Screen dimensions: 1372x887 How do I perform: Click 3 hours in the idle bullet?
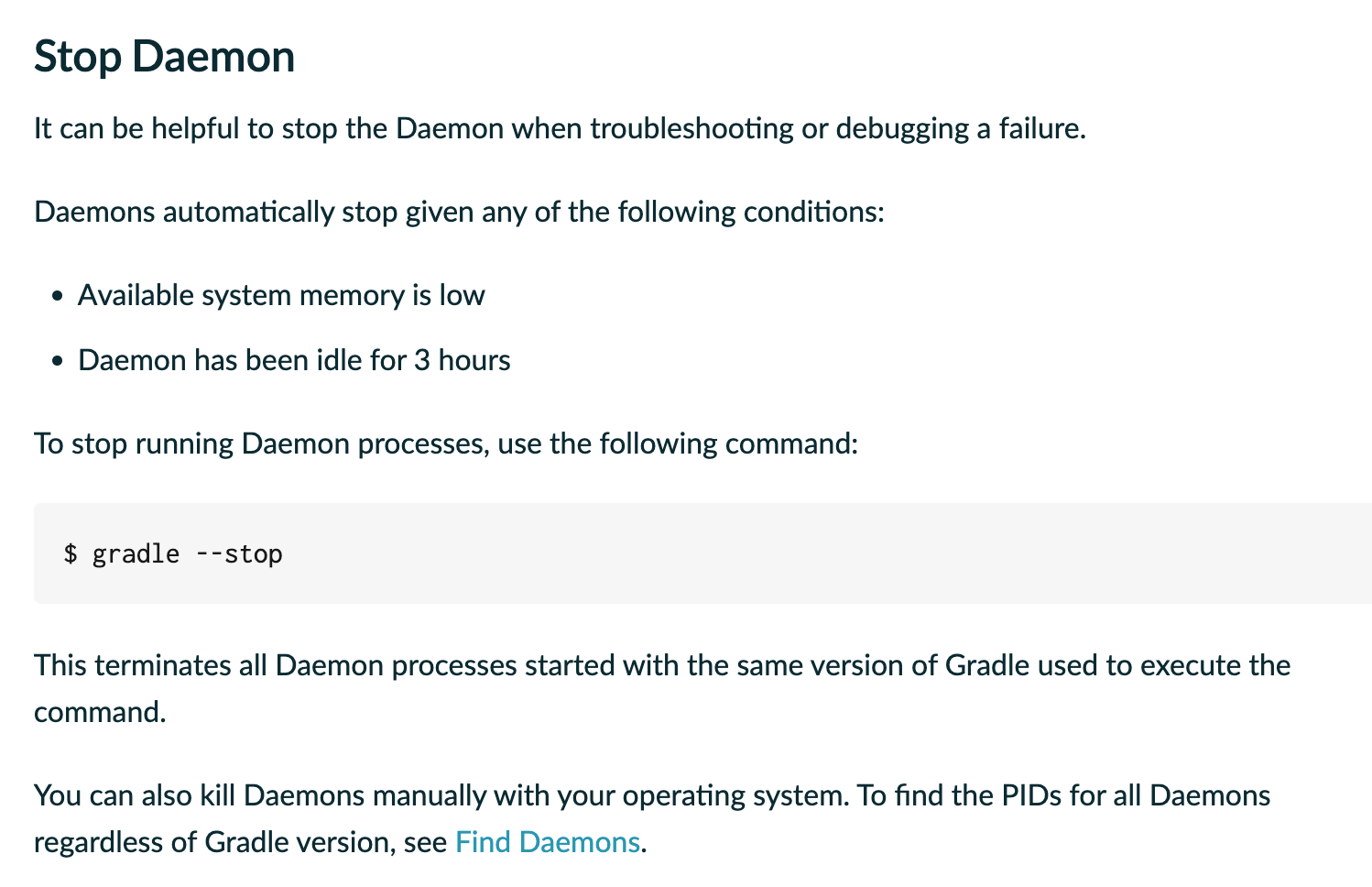click(462, 360)
